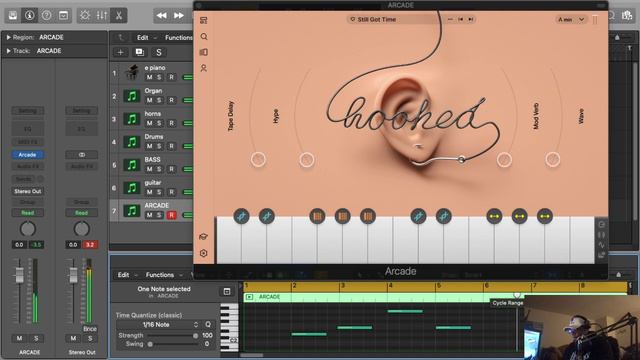Click the e piano track instrument icon
This screenshot has width=640, height=360.
pos(132,73)
